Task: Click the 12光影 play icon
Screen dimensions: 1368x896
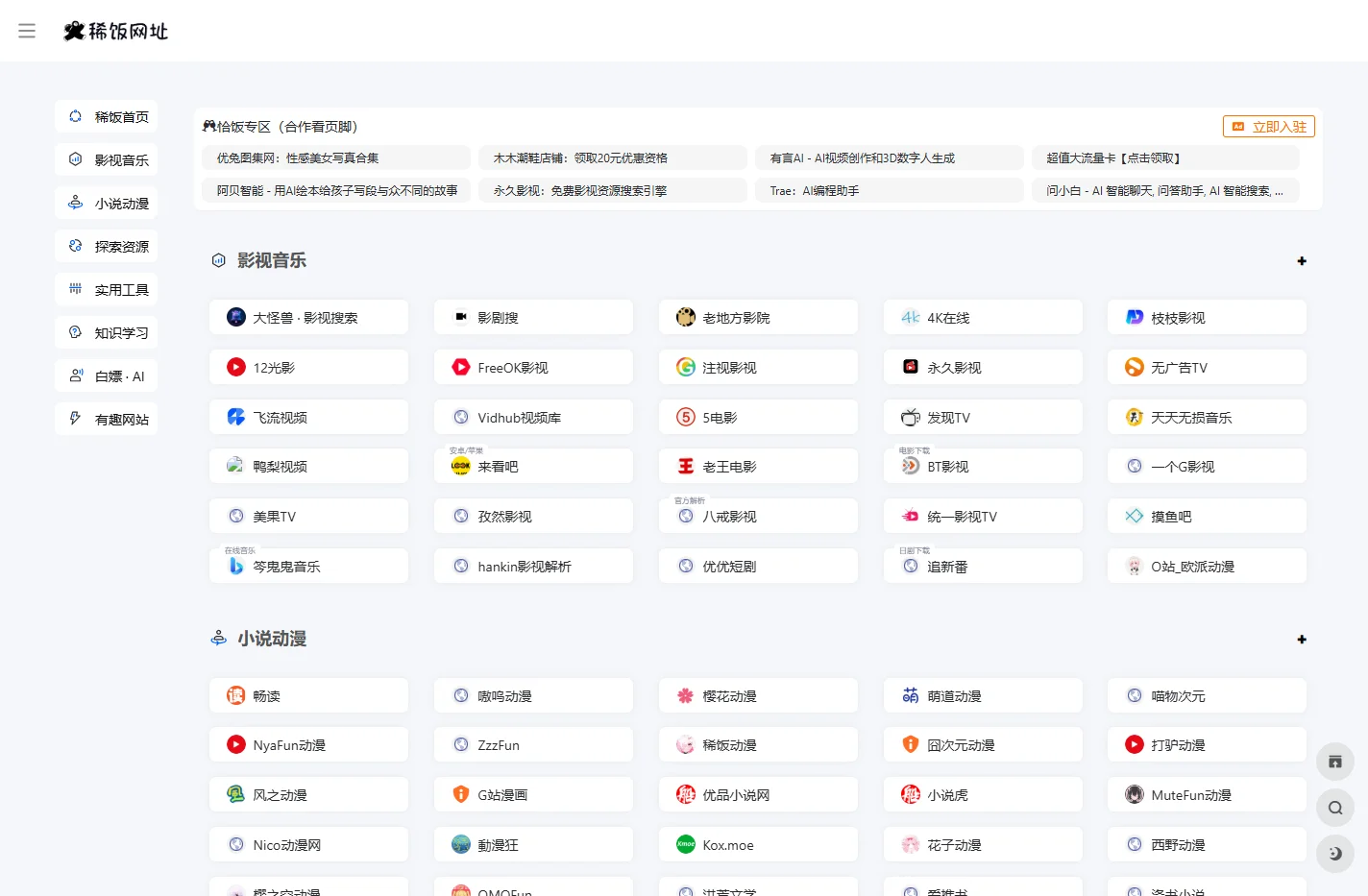Action: [236, 367]
